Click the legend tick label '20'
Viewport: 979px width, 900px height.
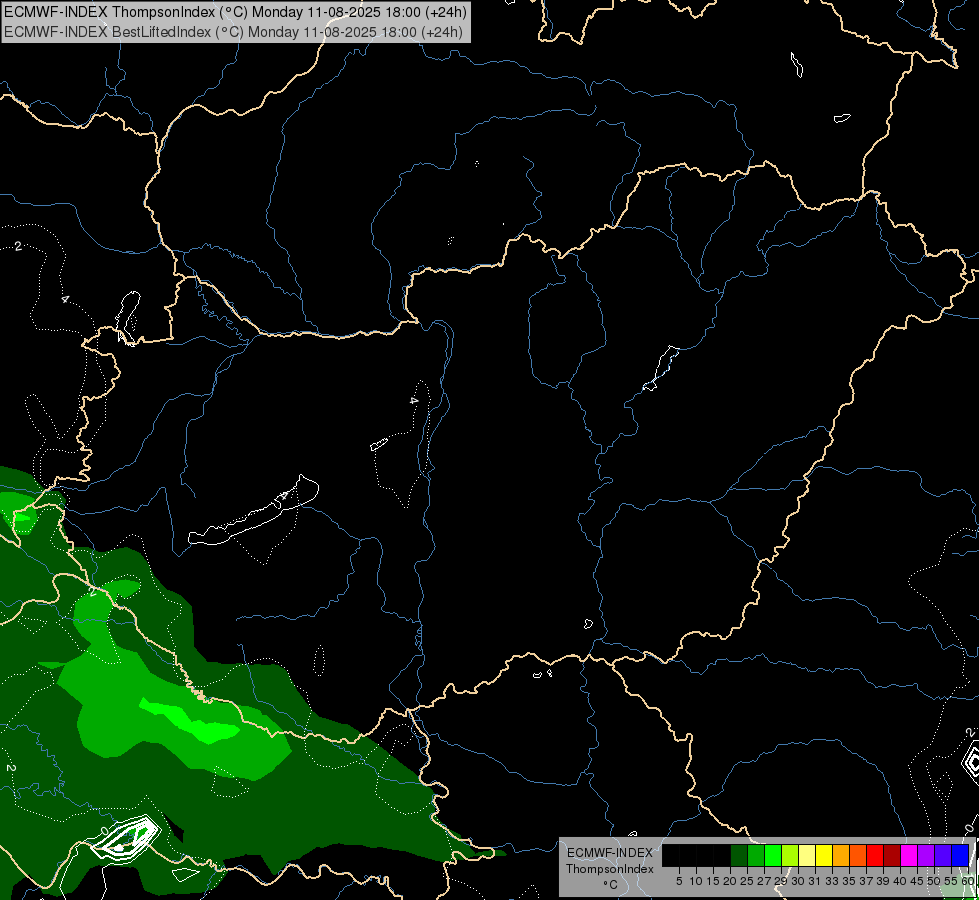[731, 881]
